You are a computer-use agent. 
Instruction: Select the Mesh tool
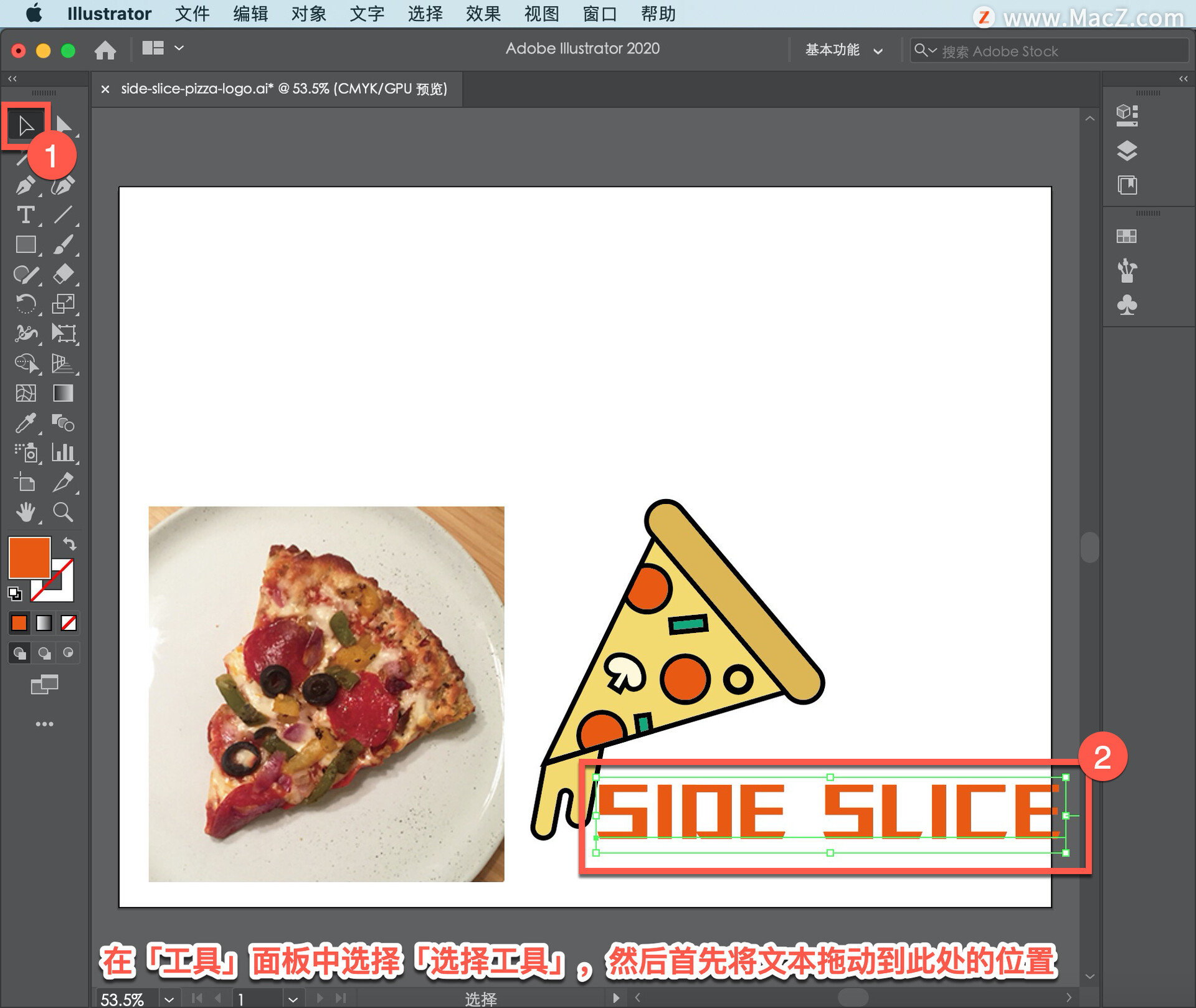click(26, 394)
